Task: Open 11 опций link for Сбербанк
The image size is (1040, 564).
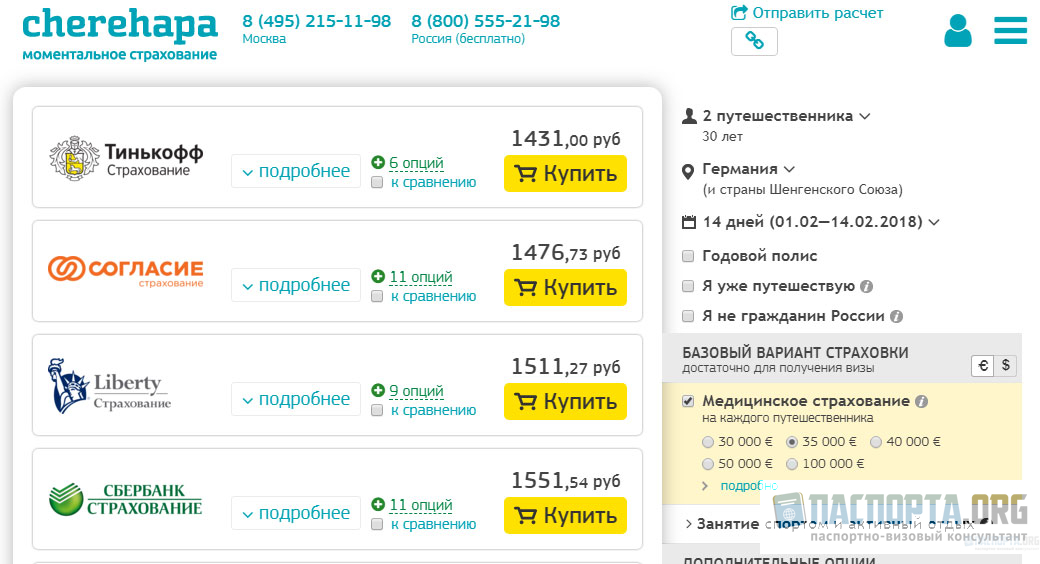Action: 421,506
